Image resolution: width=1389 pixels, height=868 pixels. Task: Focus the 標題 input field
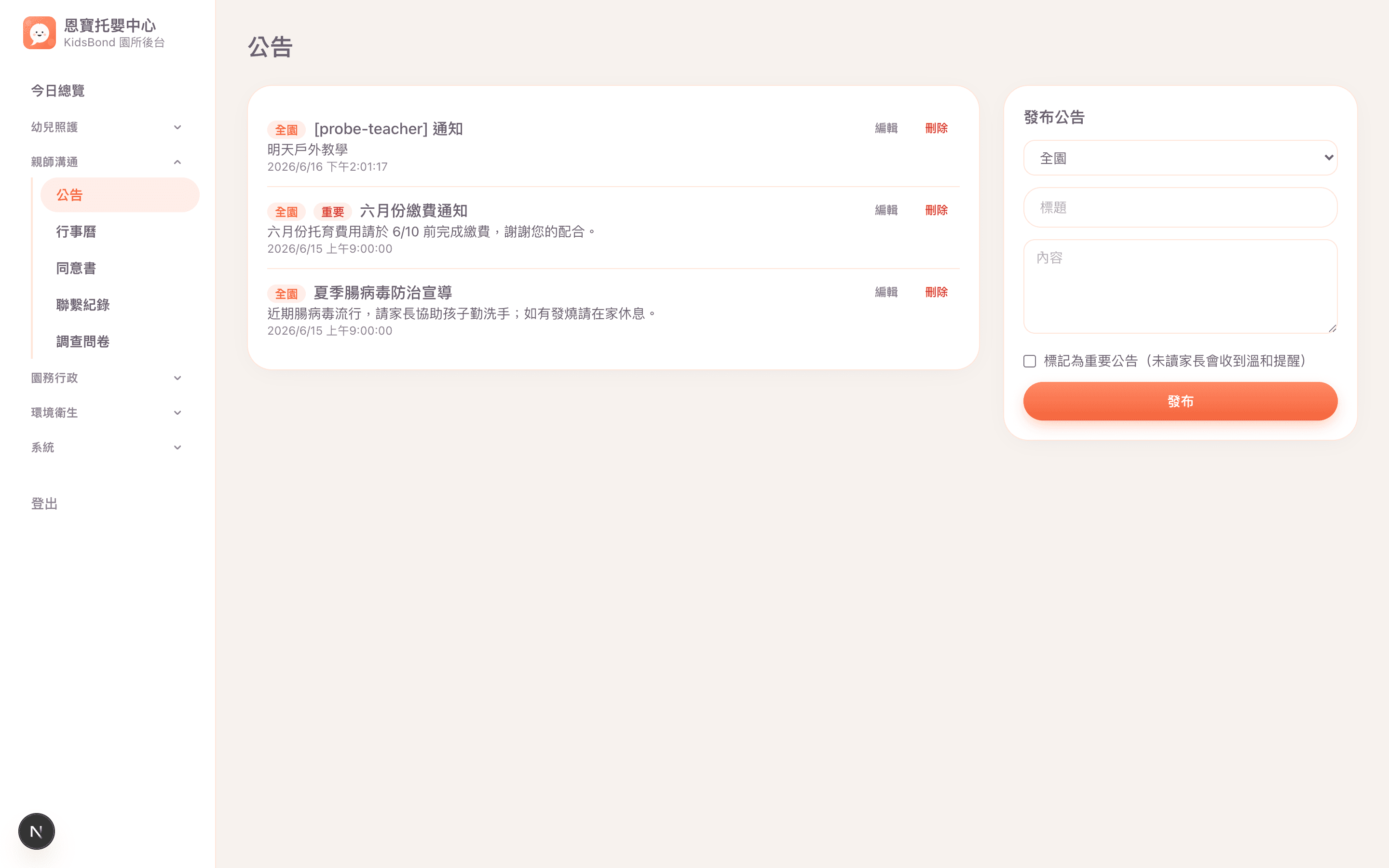[1180, 207]
